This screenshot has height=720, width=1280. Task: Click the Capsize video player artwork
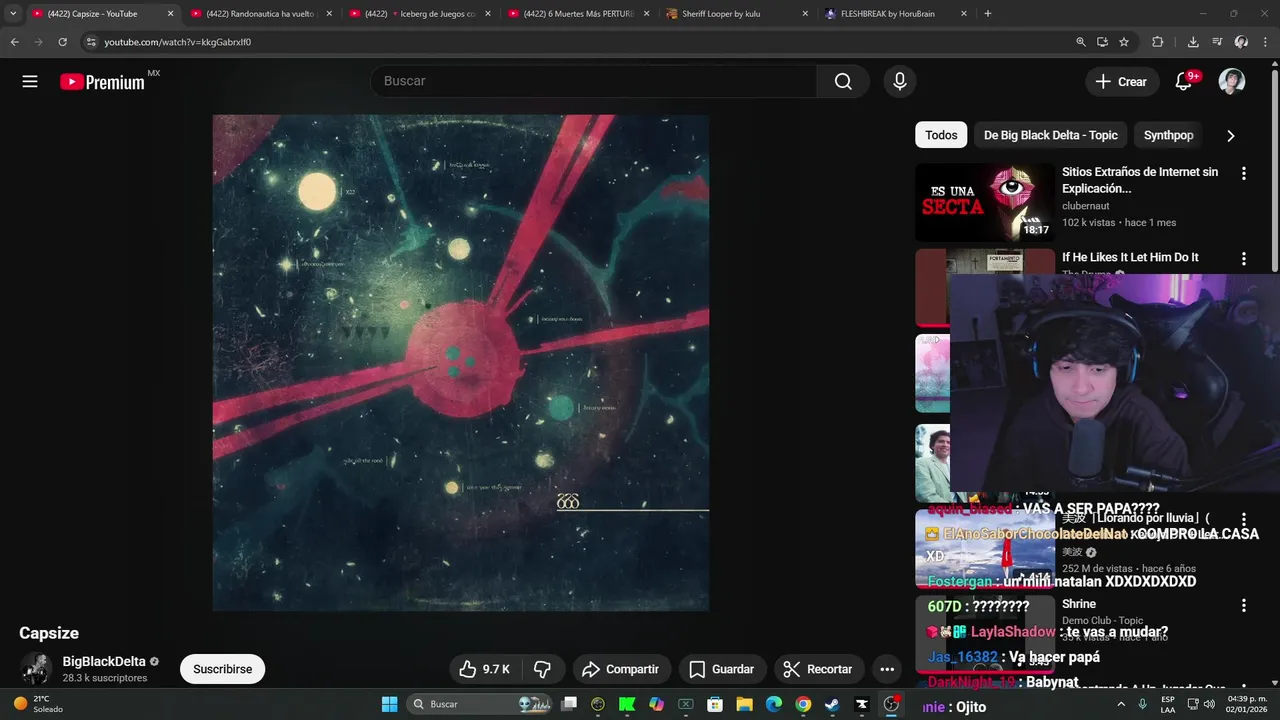tap(461, 363)
